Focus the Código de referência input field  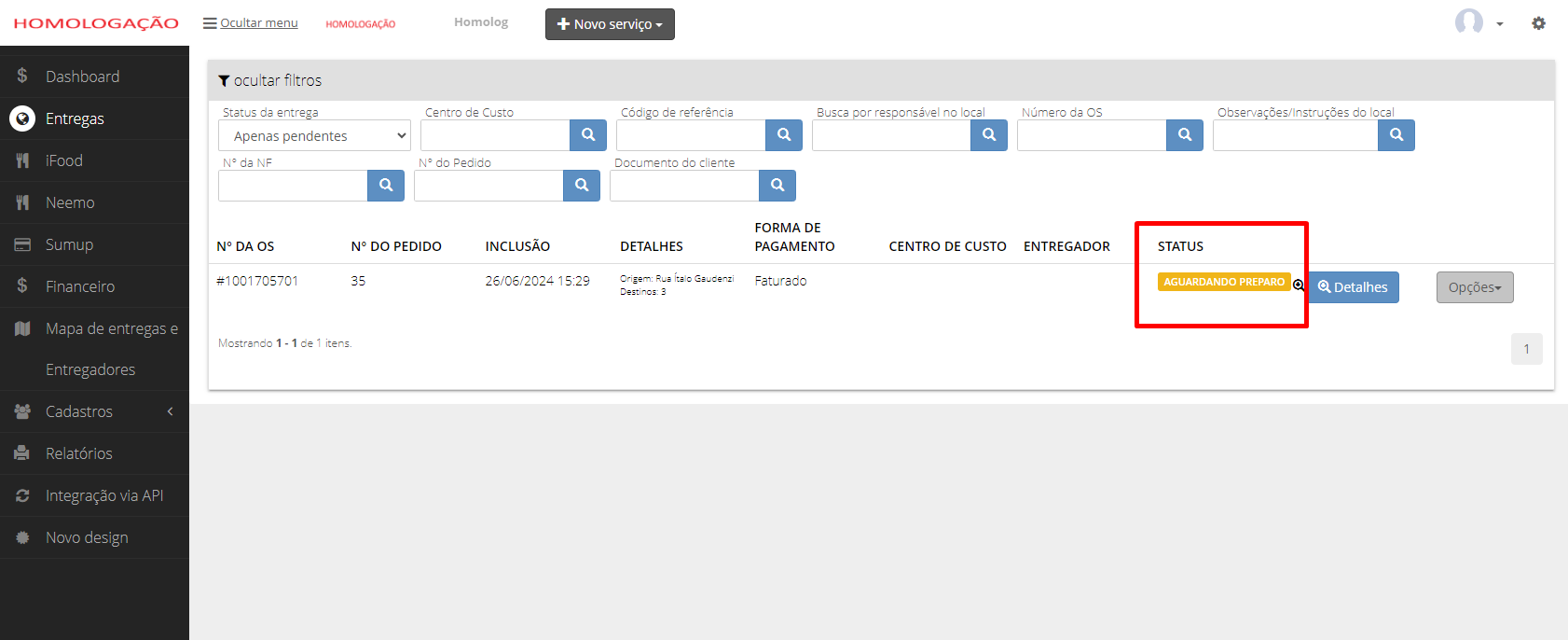691,135
